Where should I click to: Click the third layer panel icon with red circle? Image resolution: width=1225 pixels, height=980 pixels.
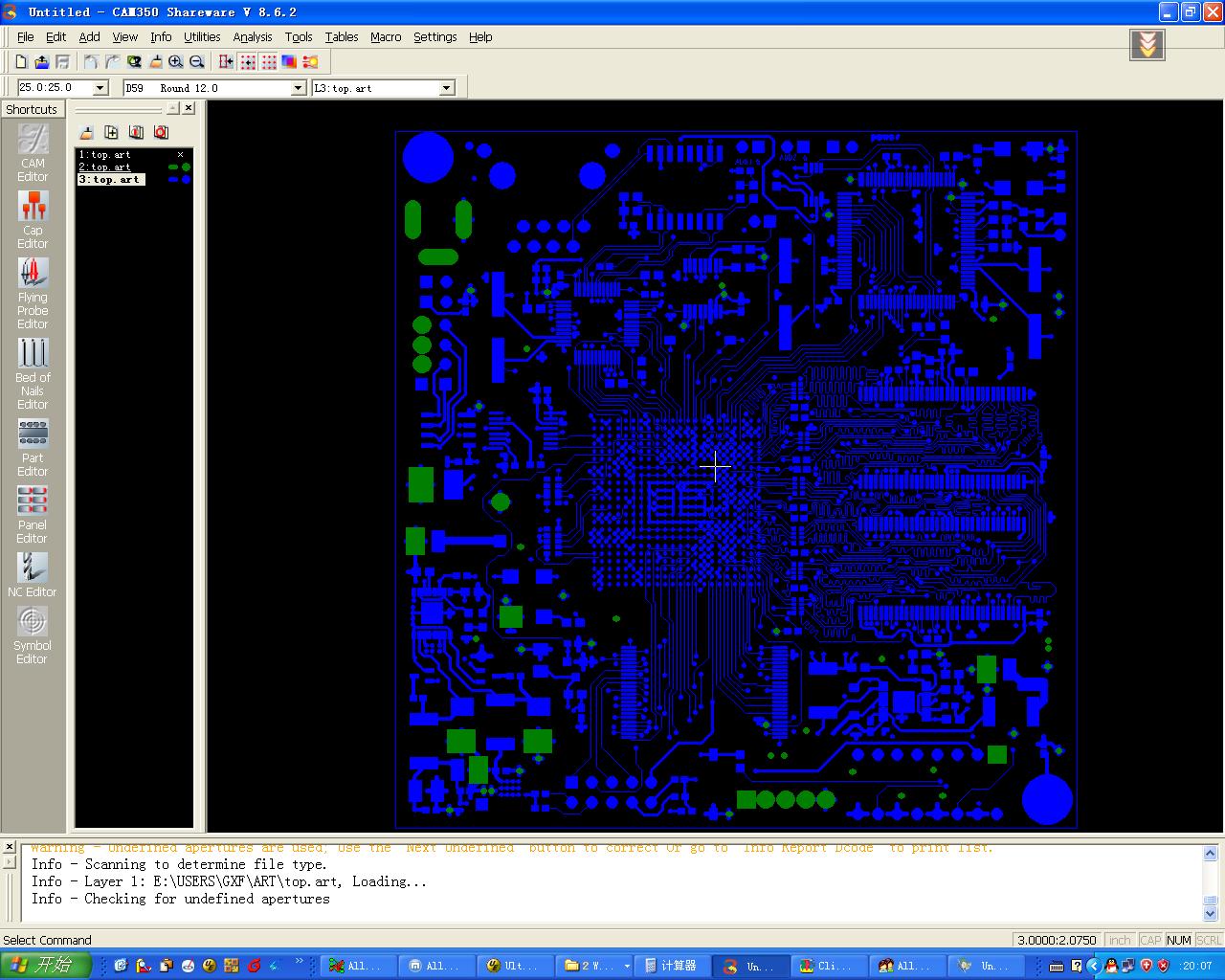pyautogui.click(x=136, y=132)
